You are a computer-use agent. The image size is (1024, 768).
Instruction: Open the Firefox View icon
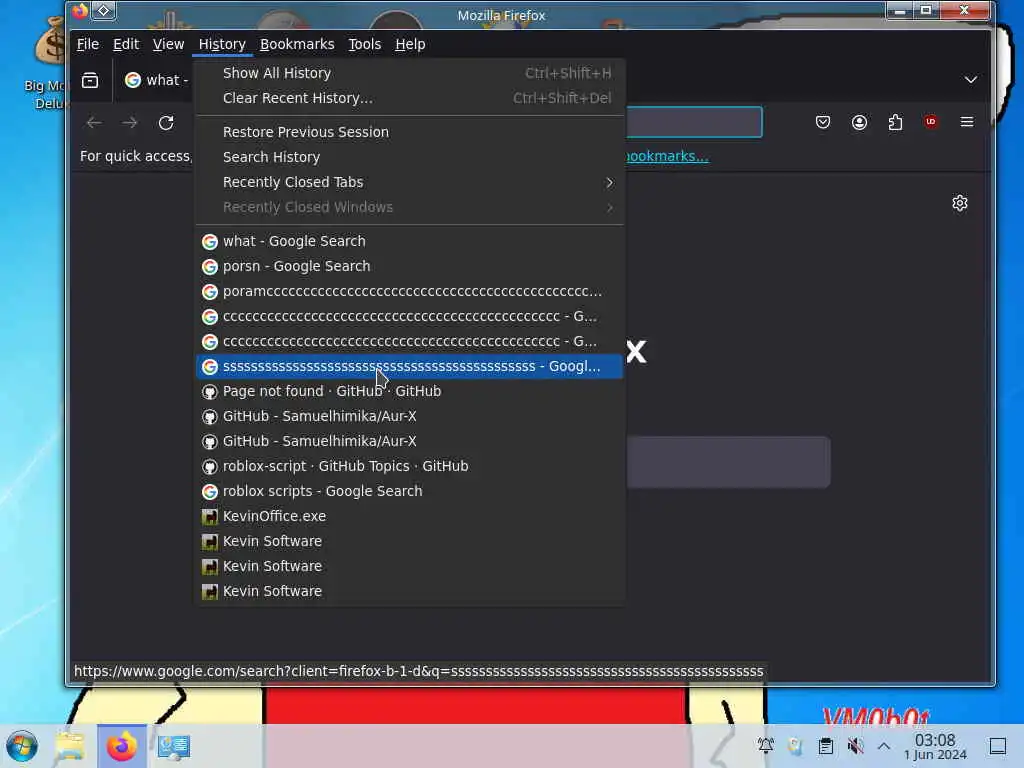[90, 80]
